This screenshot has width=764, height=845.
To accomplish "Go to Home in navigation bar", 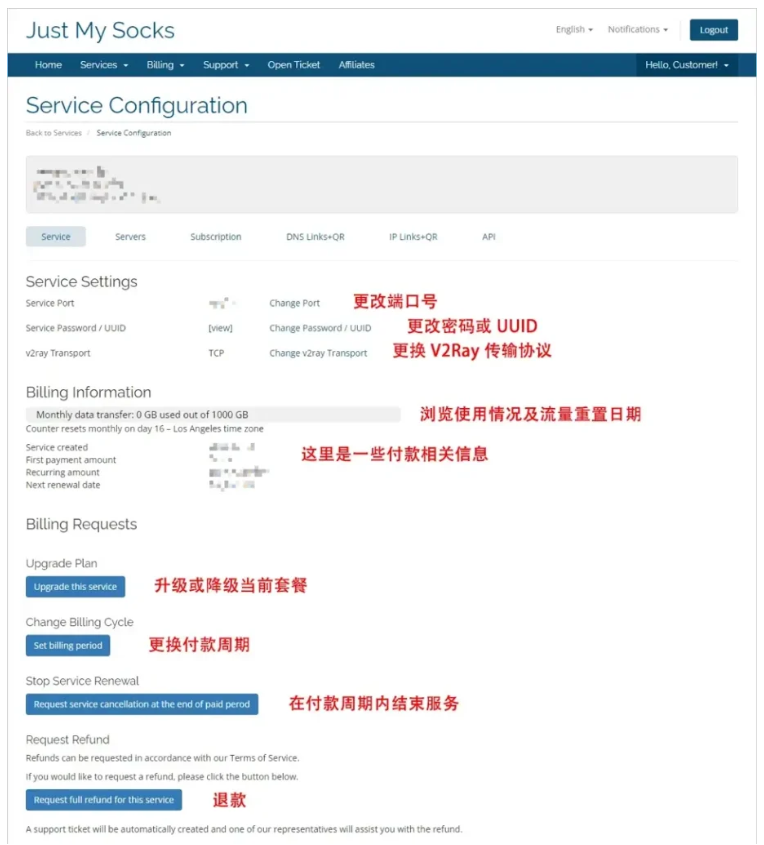I will [x=48, y=65].
